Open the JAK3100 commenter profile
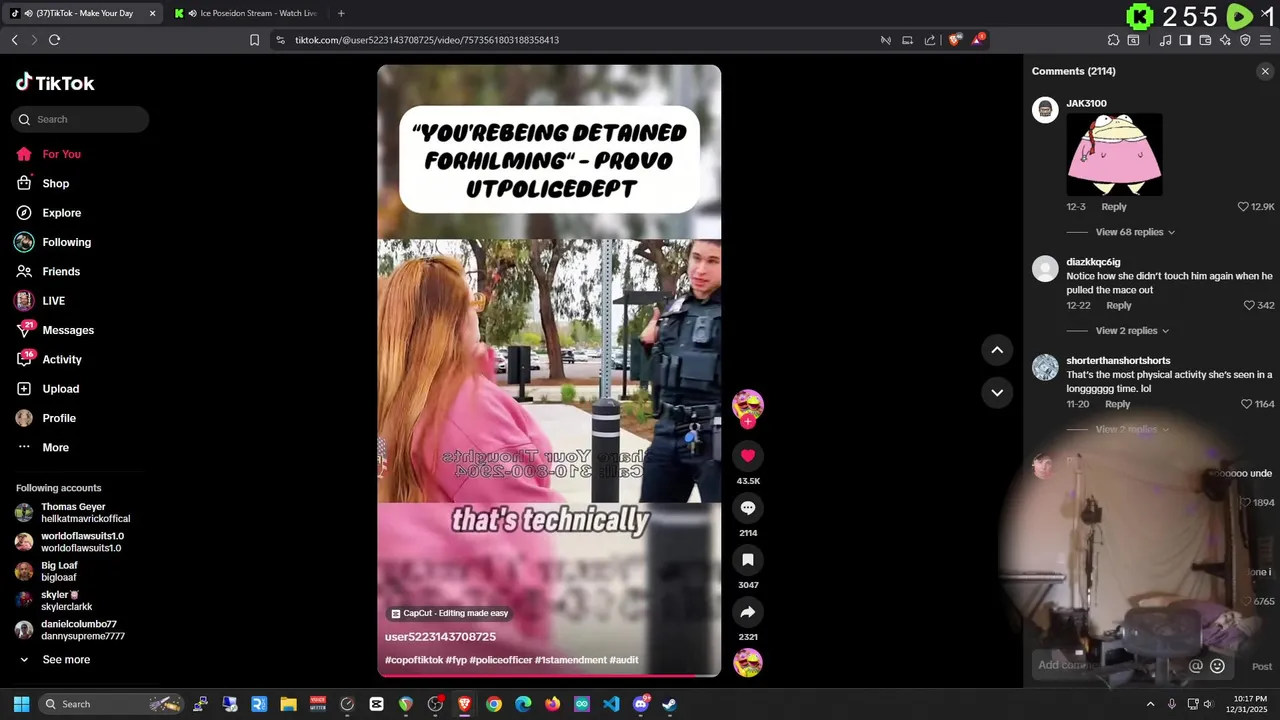 (x=1086, y=104)
